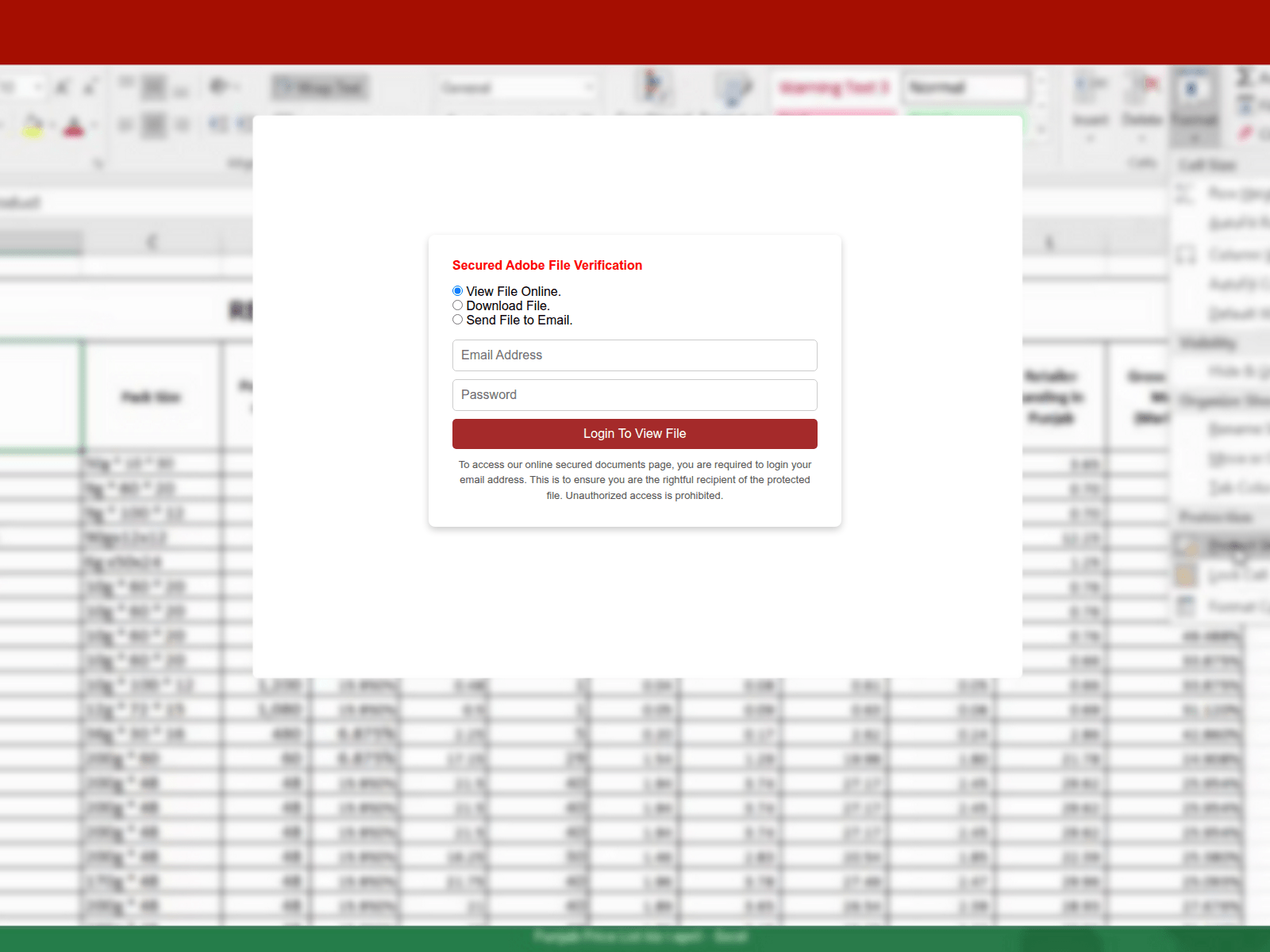This screenshot has height=952, width=1270.
Task: Click the Unauthorized access is prohibited notice text
Action: pyautogui.click(x=644, y=496)
